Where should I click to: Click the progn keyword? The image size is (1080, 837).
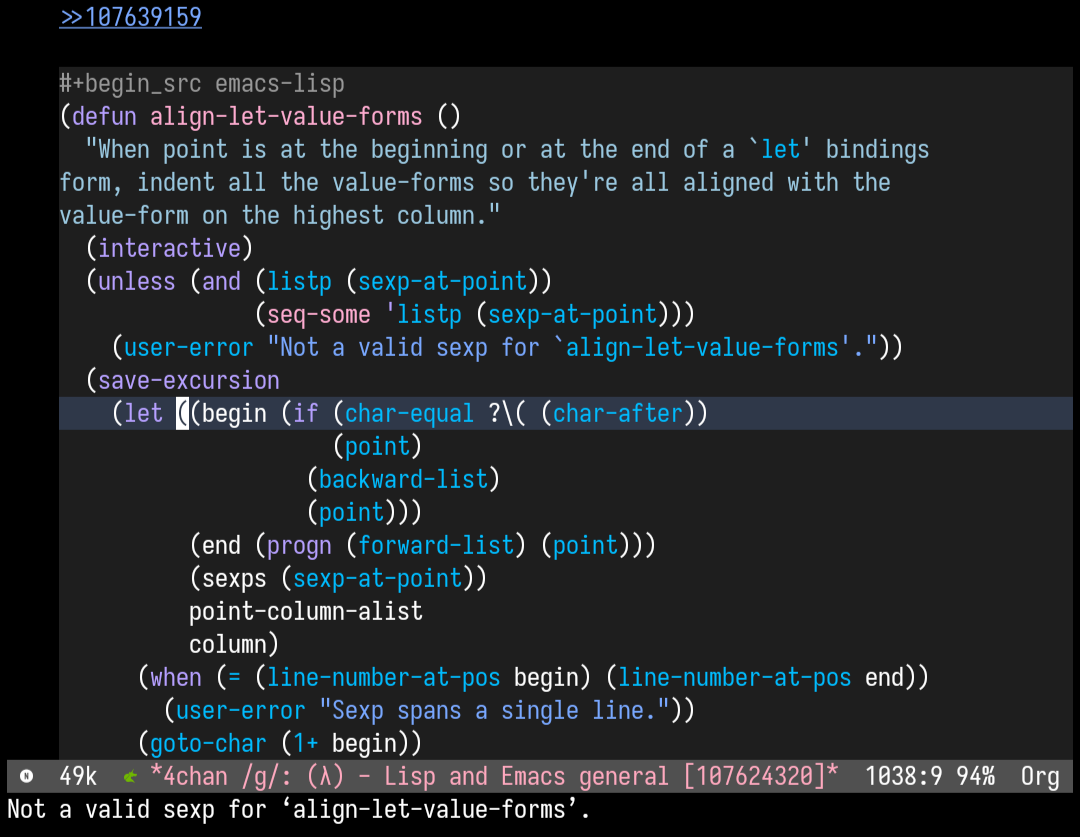pyautogui.click(x=299, y=546)
